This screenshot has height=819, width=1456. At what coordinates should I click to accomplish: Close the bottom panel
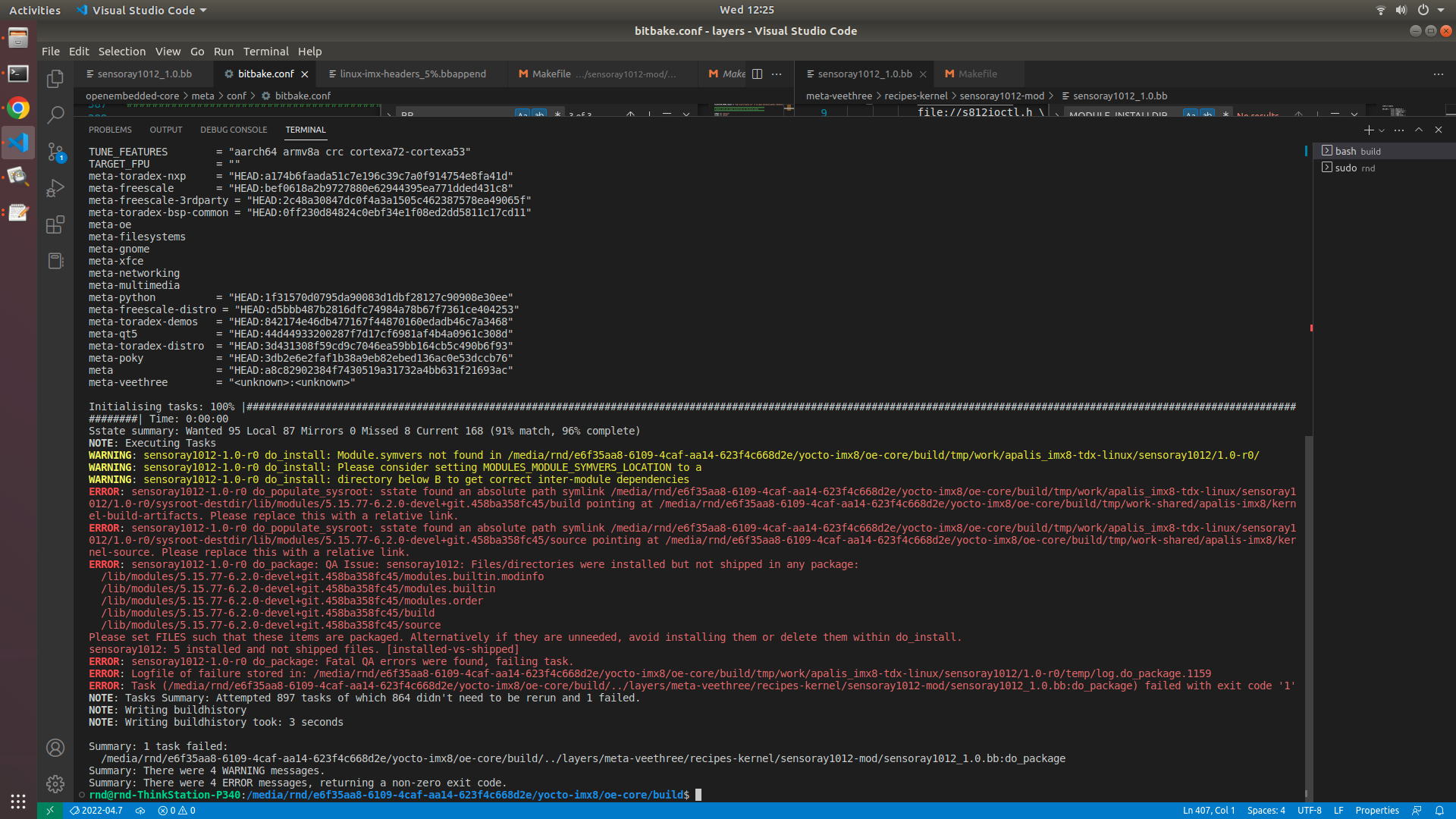coord(1439,130)
